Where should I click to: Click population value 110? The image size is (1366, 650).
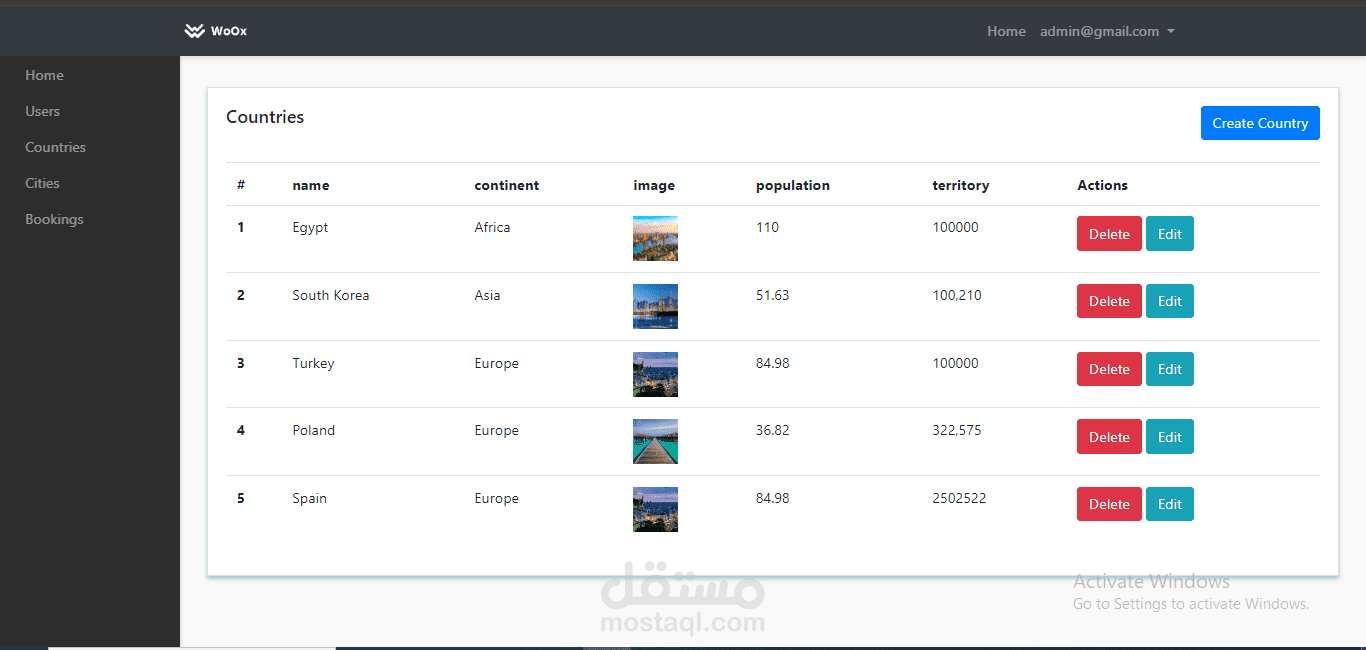tap(767, 227)
